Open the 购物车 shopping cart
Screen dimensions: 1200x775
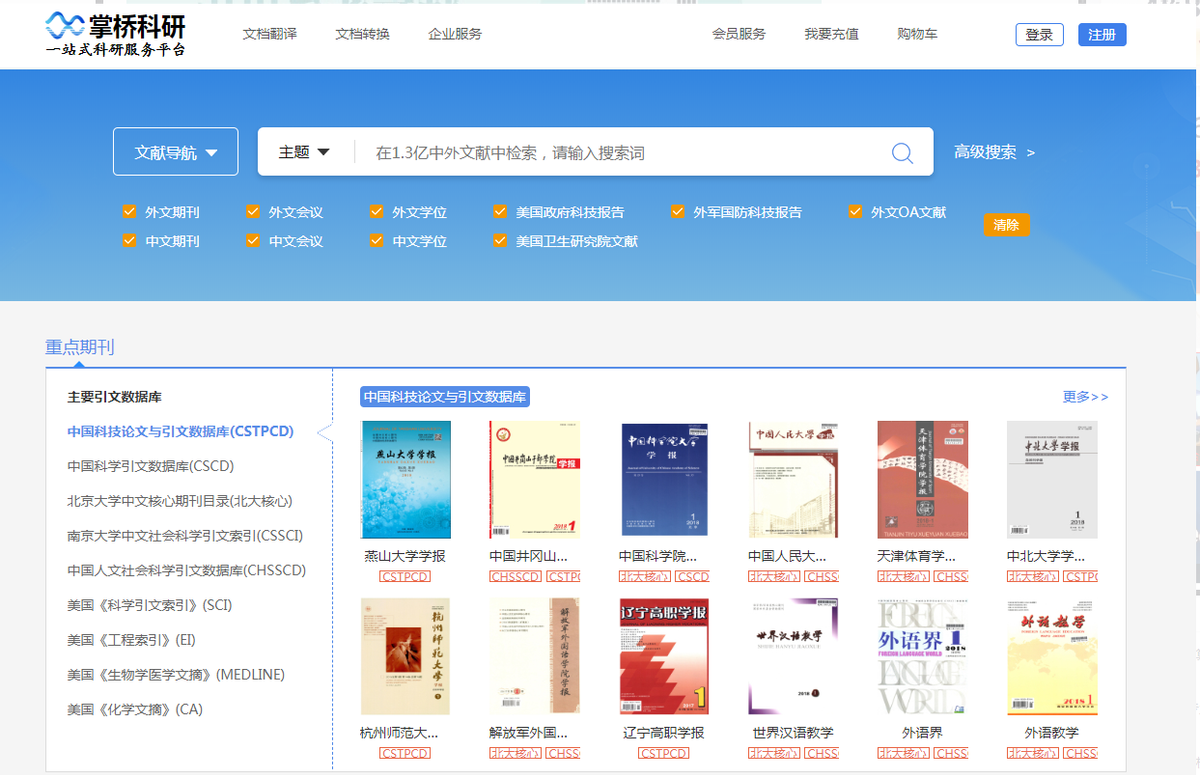click(918, 34)
